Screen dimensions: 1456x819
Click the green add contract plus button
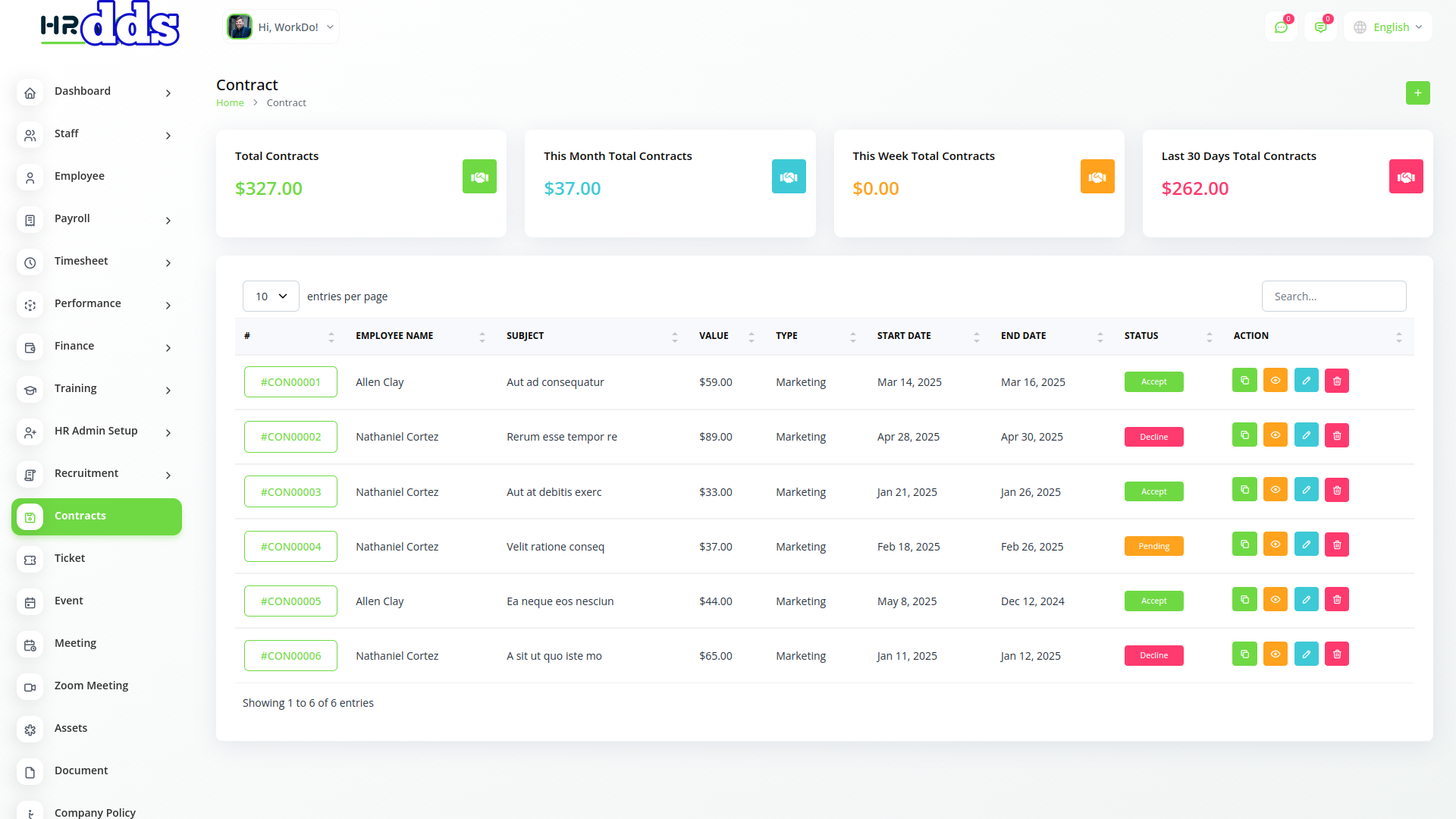coord(1417,93)
